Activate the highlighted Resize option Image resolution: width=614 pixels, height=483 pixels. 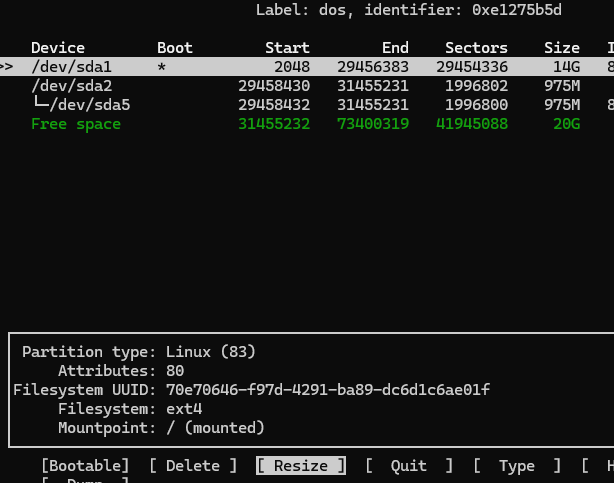coord(301,466)
